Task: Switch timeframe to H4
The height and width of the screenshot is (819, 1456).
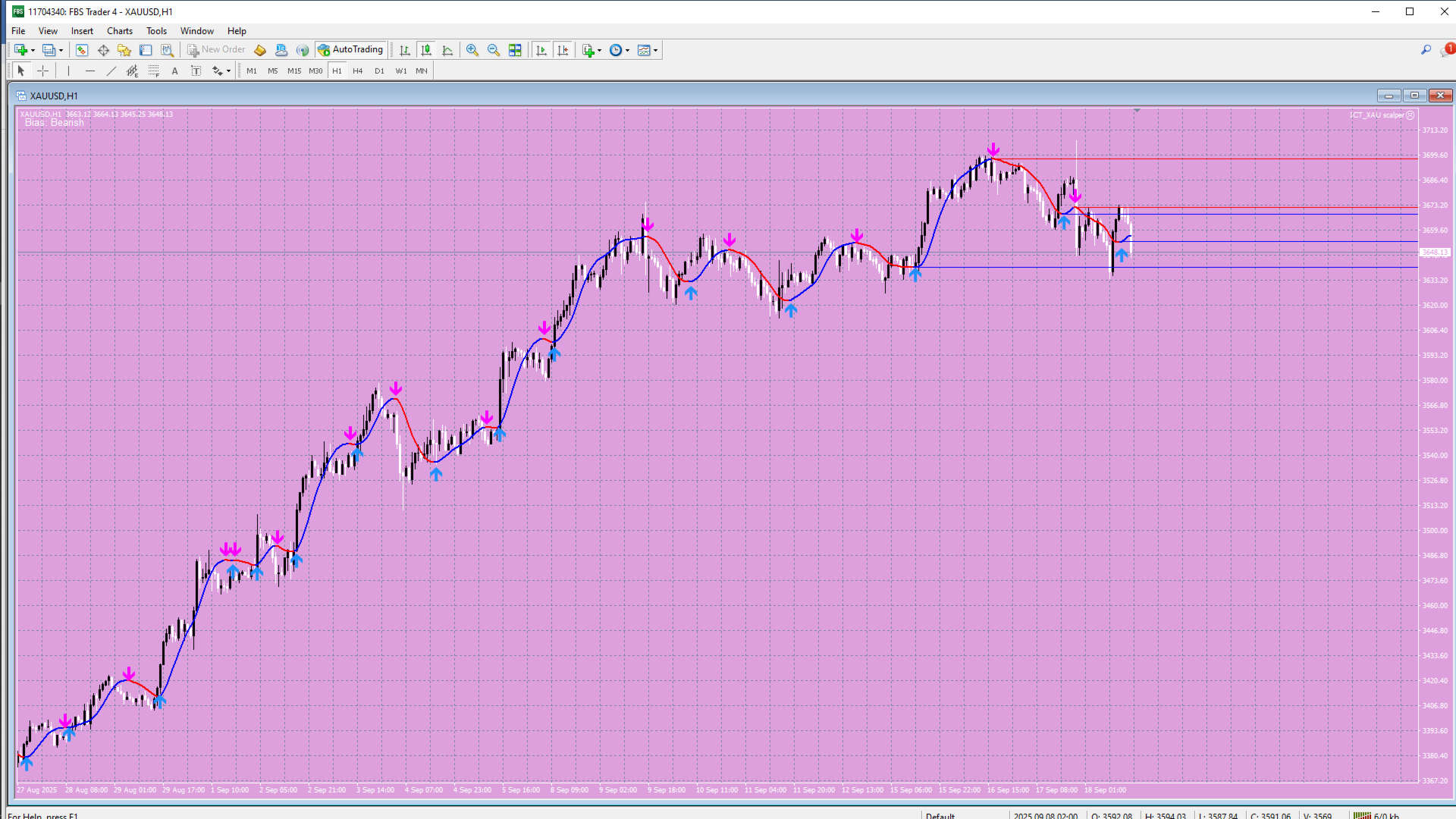Action: (x=358, y=71)
